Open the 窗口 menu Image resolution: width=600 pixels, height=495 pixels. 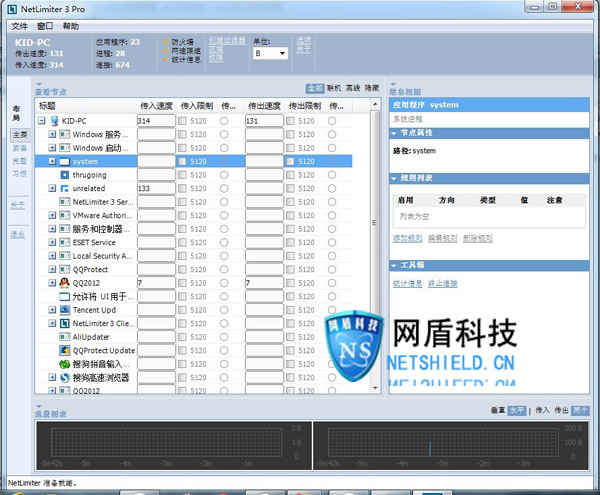(x=45, y=26)
